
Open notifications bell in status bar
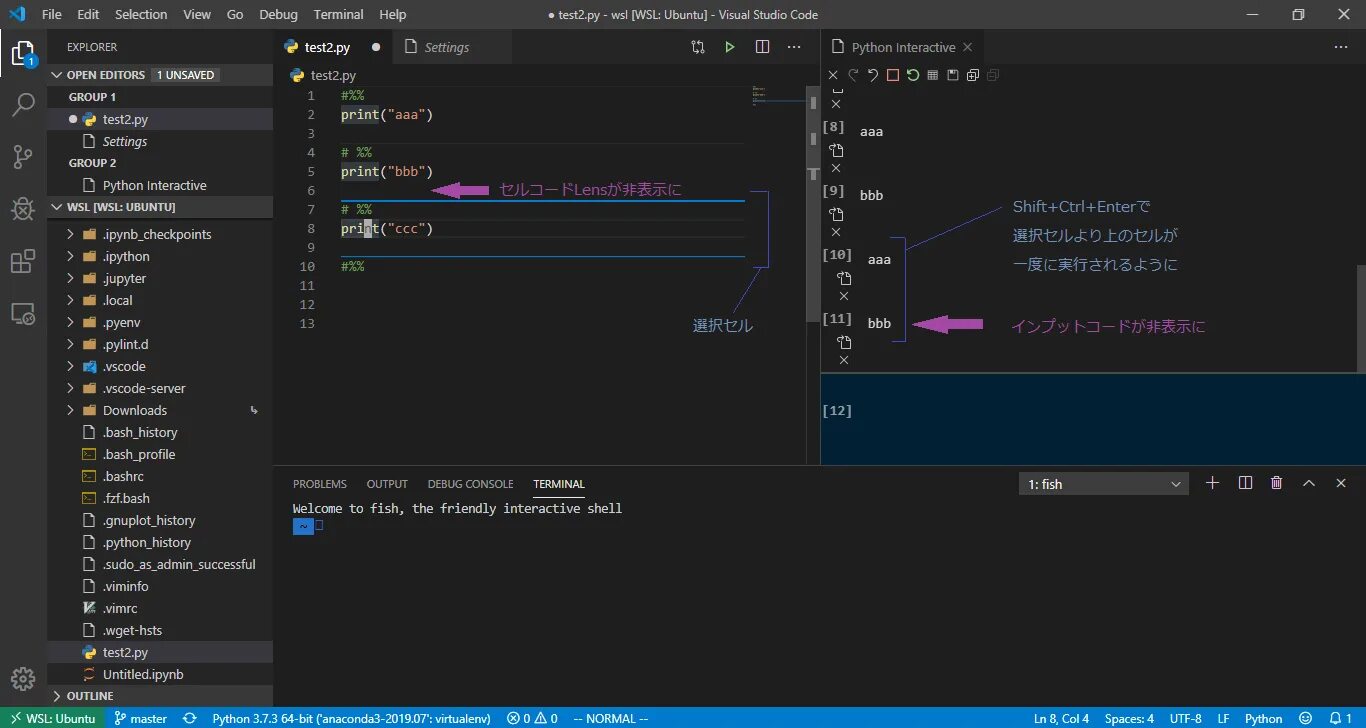pyautogui.click(x=1340, y=718)
